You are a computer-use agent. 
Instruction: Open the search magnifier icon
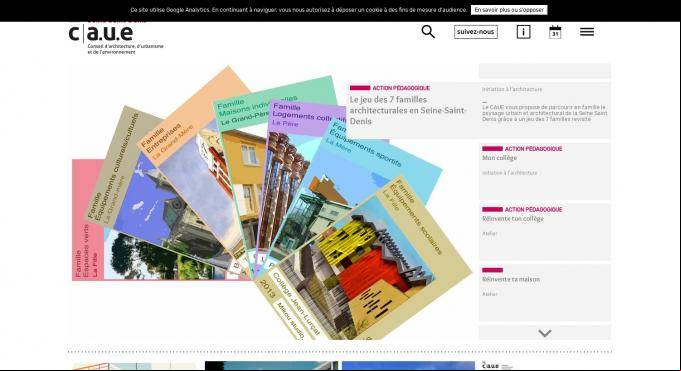pos(428,32)
